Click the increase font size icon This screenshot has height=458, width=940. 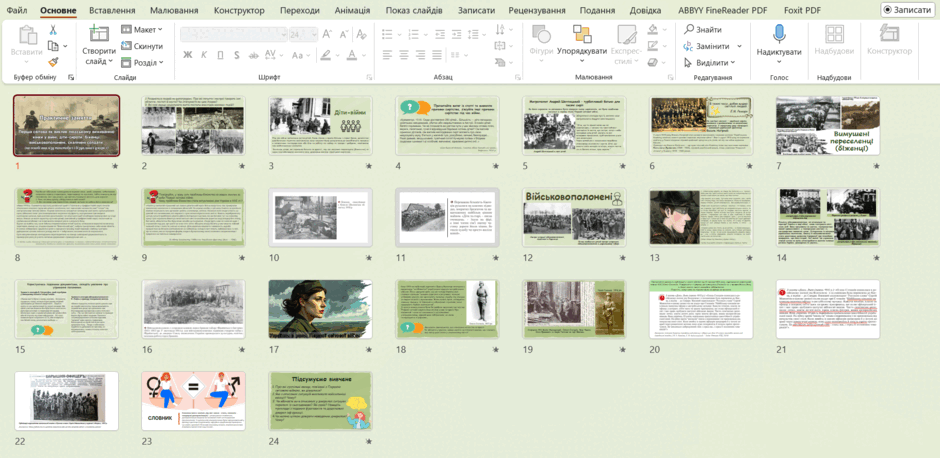pos(327,34)
